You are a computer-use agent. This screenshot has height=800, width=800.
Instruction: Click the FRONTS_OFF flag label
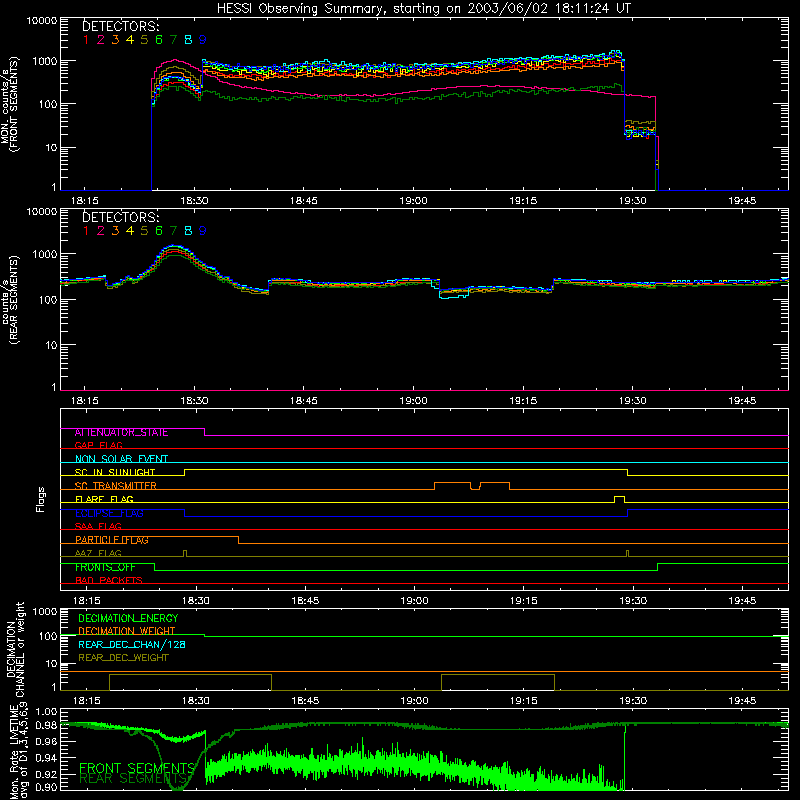pos(105,567)
